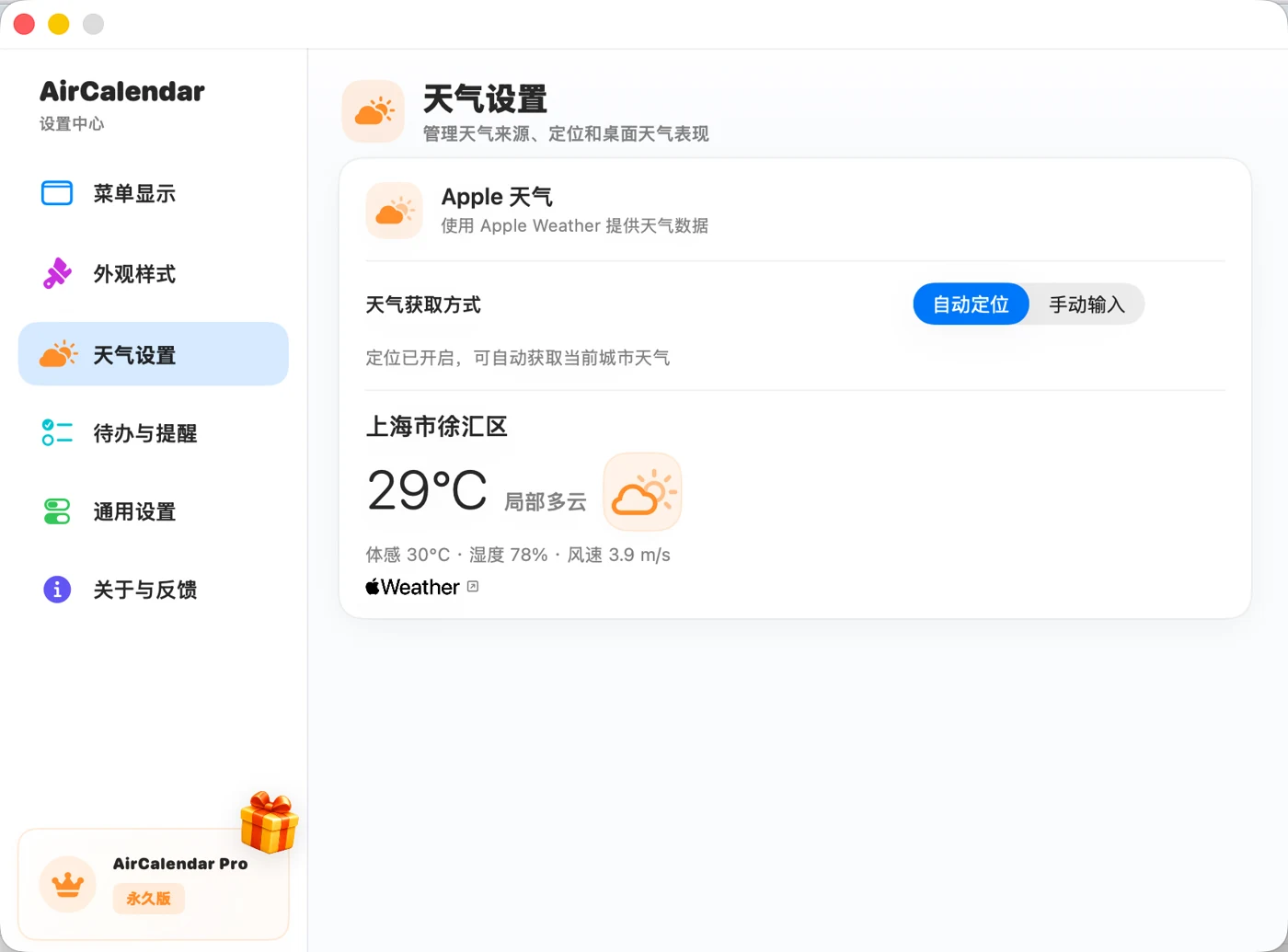
Task: Click the 29°C temperature reading
Action: coord(427,490)
